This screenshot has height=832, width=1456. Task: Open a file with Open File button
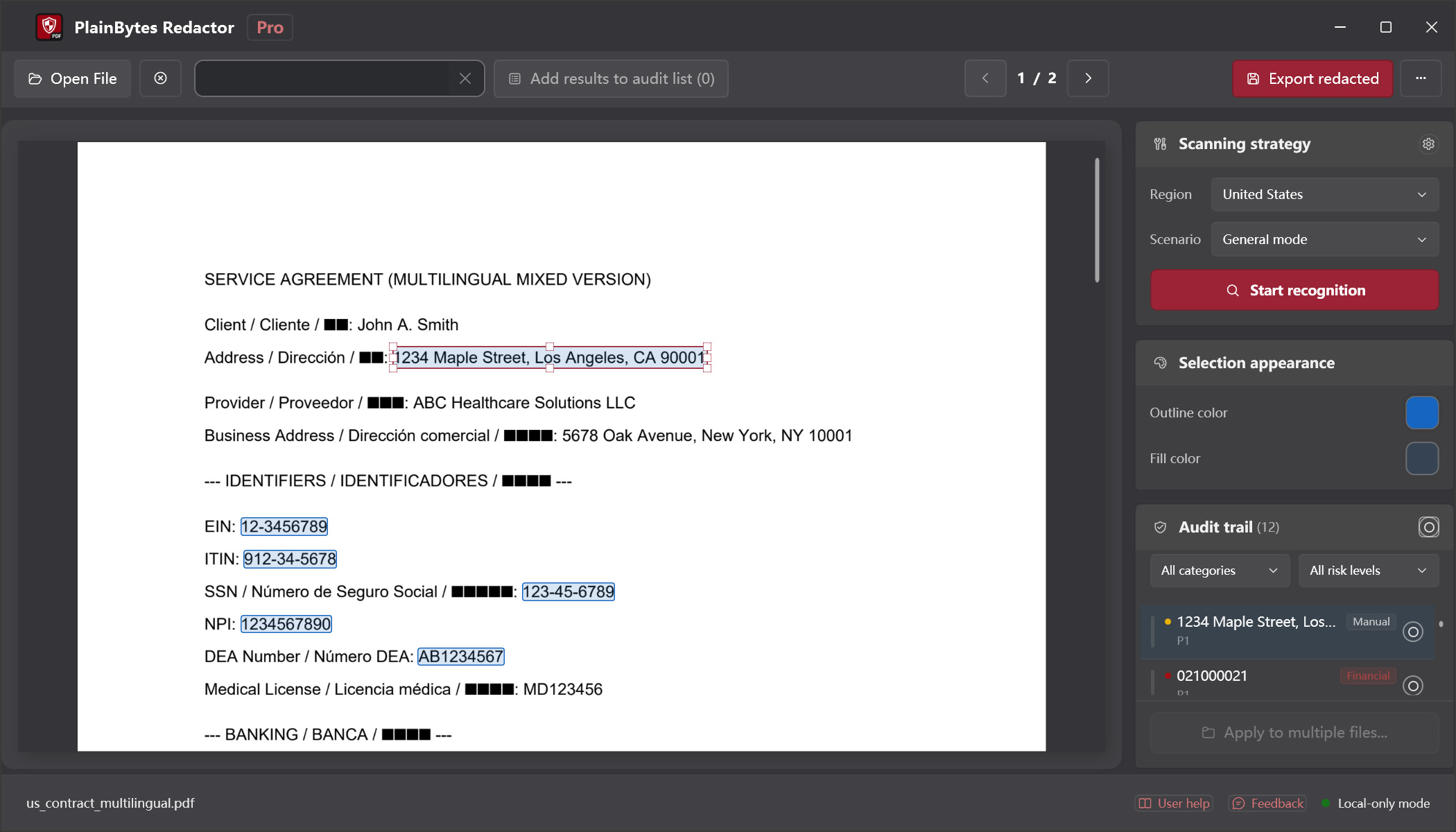tap(72, 78)
